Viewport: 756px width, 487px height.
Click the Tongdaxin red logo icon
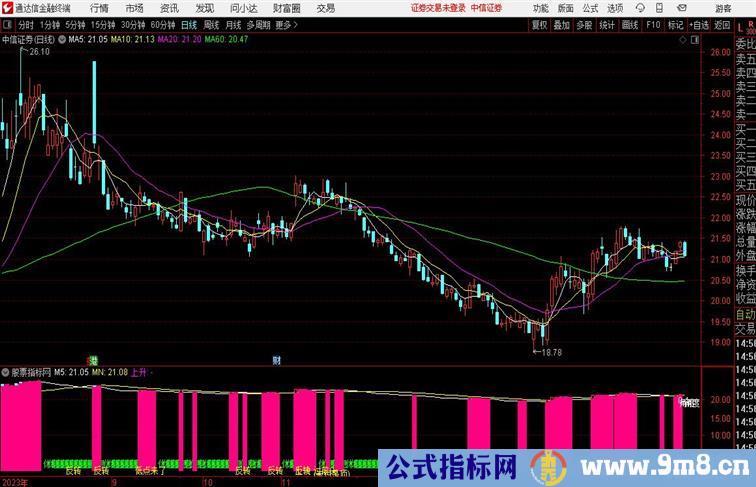click(7, 8)
